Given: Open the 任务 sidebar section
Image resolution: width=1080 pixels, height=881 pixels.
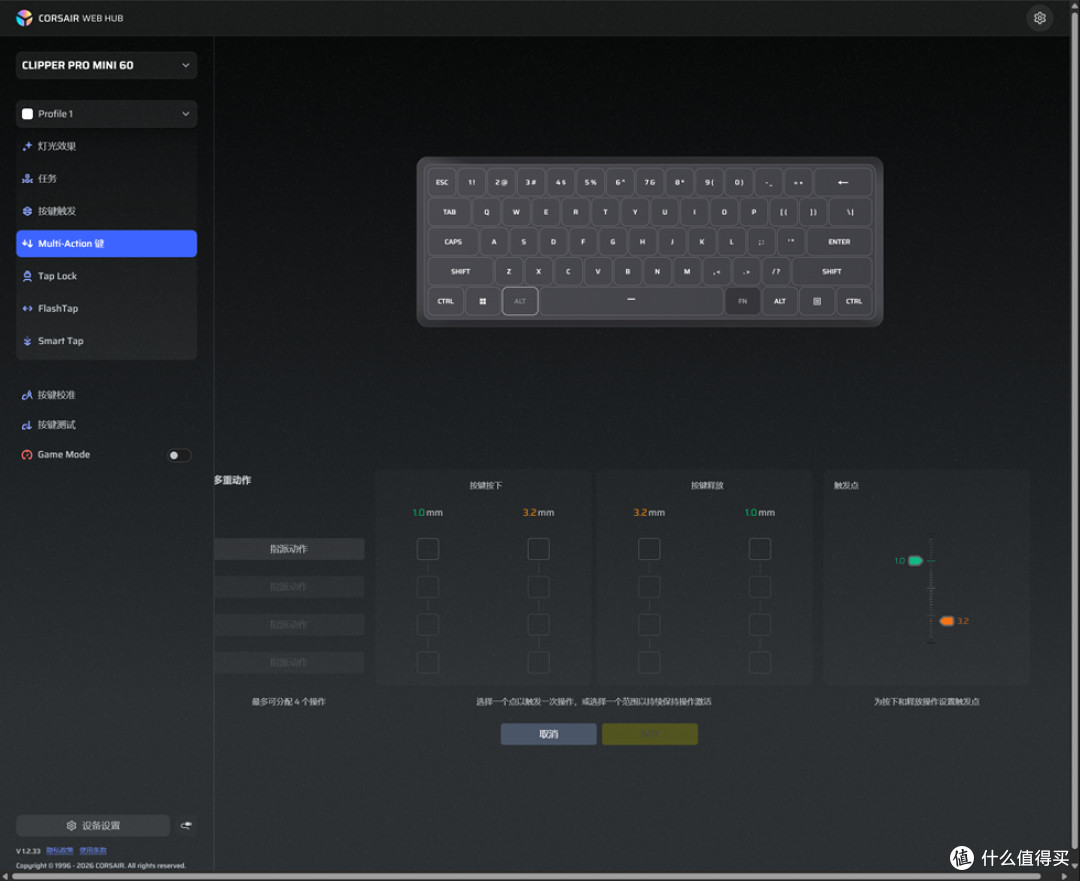Looking at the screenshot, I should click(x=106, y=178).
